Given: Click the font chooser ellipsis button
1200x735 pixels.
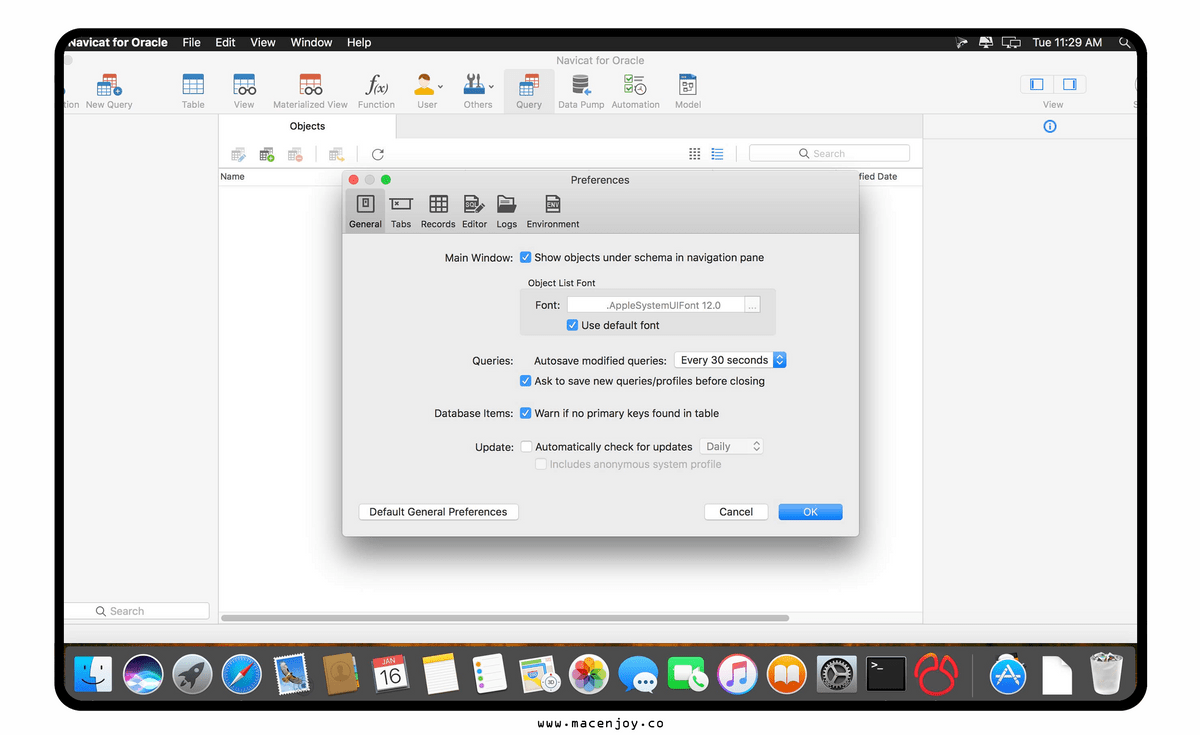Looking at the screenshot, I should (x=753, y=305).
